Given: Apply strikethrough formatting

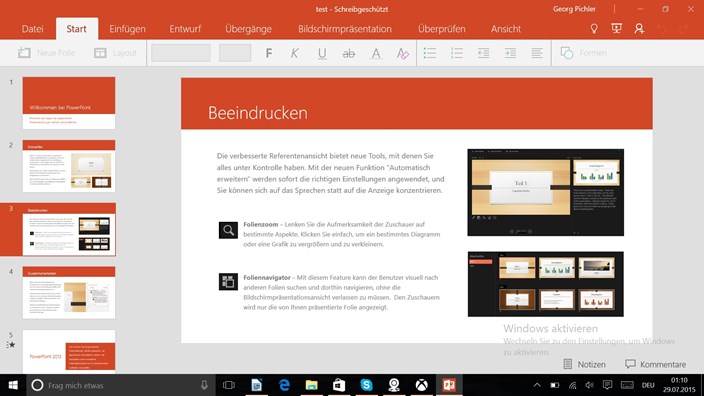Looking at the screenshot, I should coord(348,53).
